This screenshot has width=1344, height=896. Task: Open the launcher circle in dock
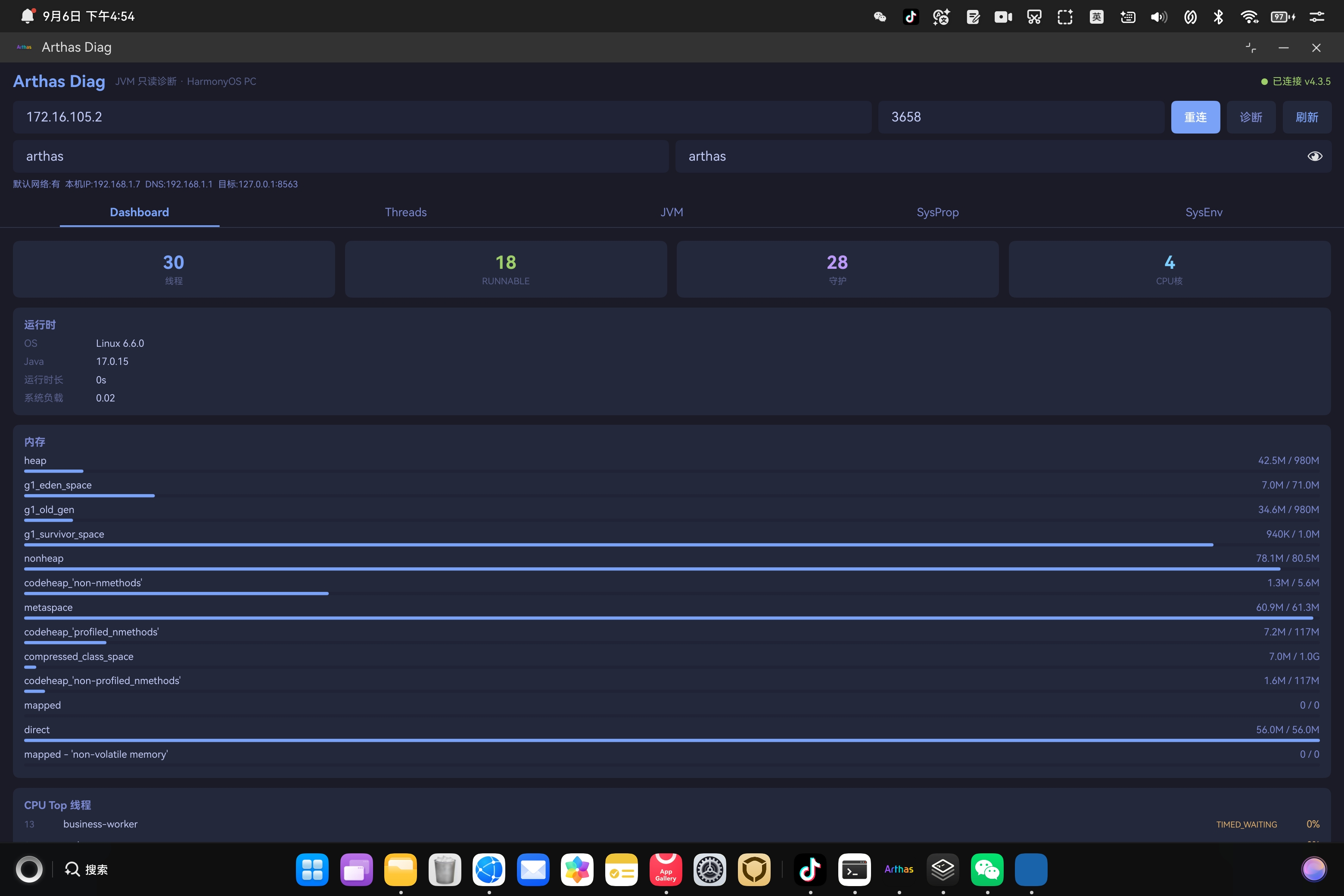[x=29, y=869]
